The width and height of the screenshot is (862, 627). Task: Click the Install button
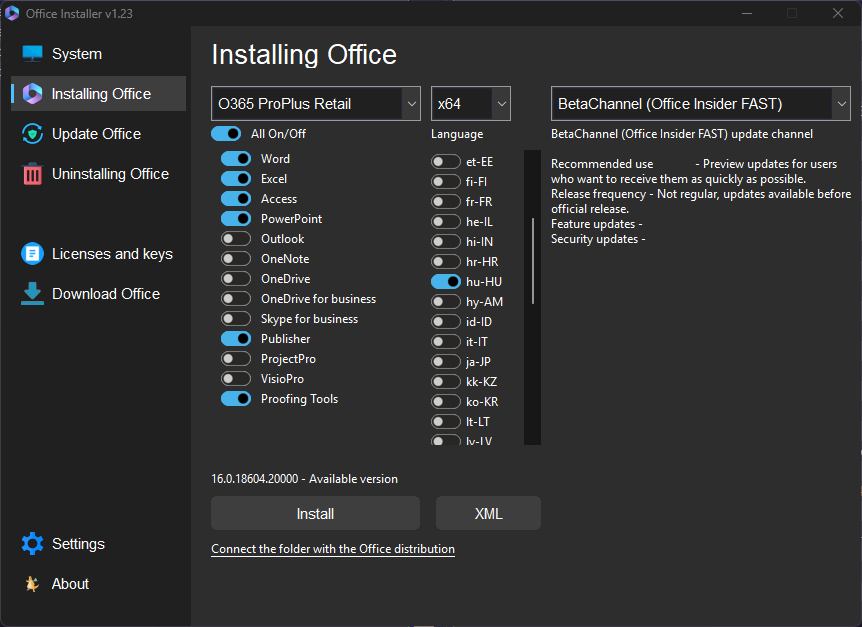tap(316, 513)
